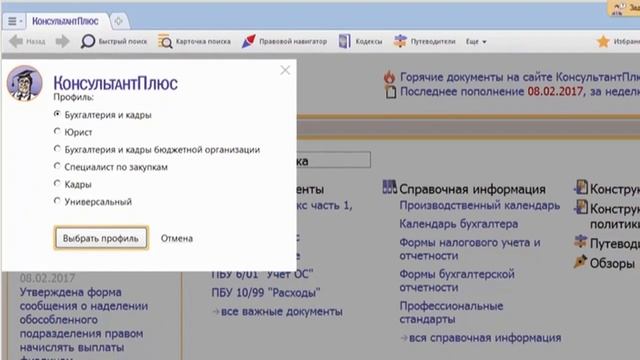
Task: Open ПБУ 10/99 "Расходы" link
Action: point(266,293)
